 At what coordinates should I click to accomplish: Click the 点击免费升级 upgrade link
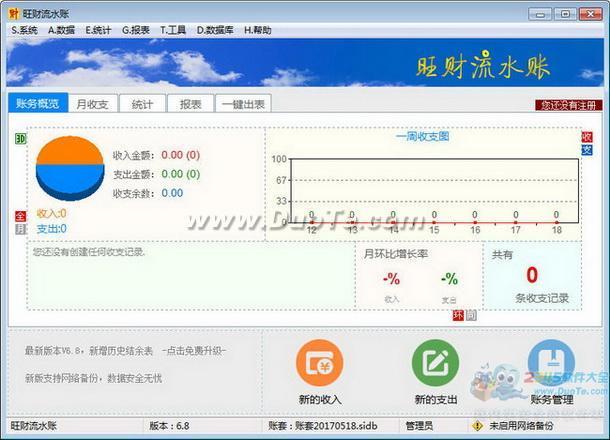point(194,351)
